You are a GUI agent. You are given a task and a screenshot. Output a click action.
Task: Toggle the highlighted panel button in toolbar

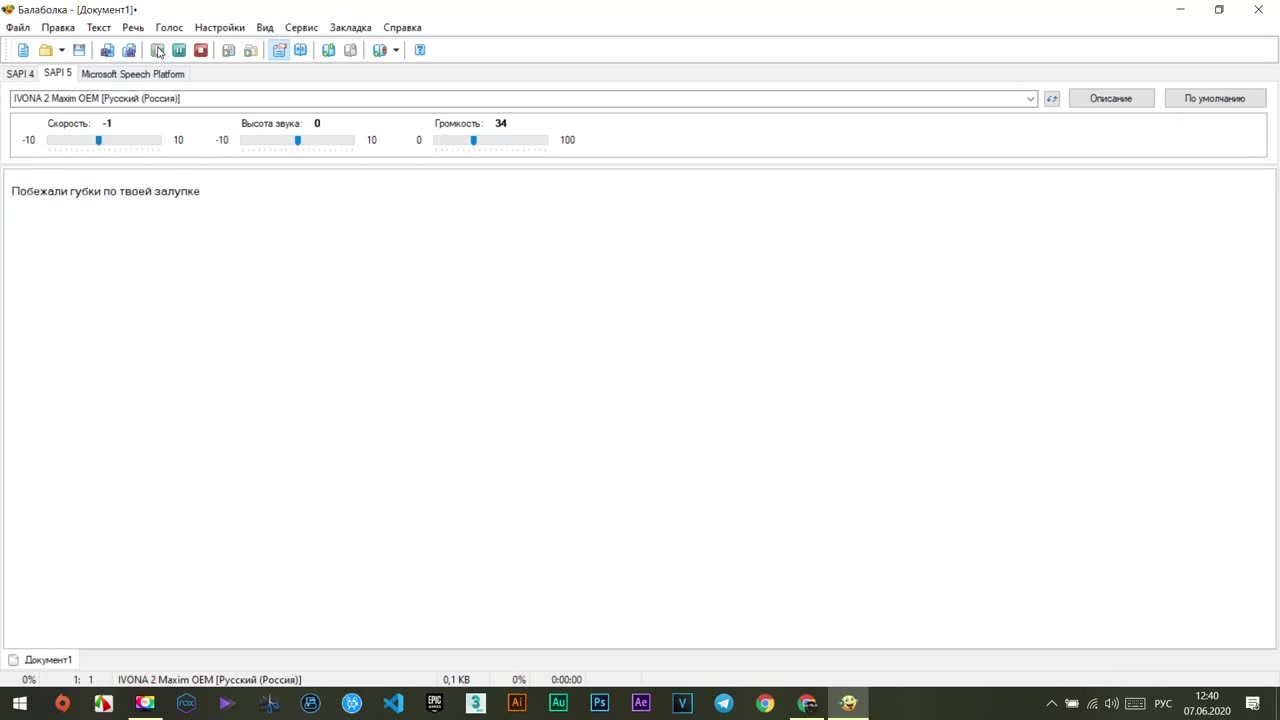click(x=279, y=50)
